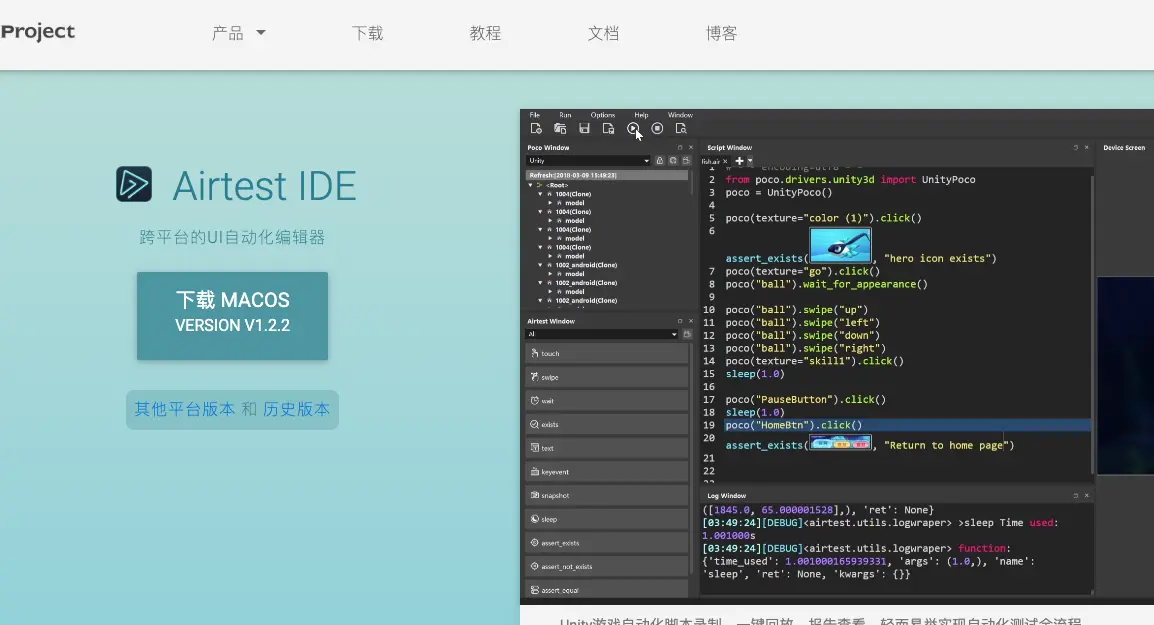Click the Poco refresh tree icon

(x=673, y=160)
